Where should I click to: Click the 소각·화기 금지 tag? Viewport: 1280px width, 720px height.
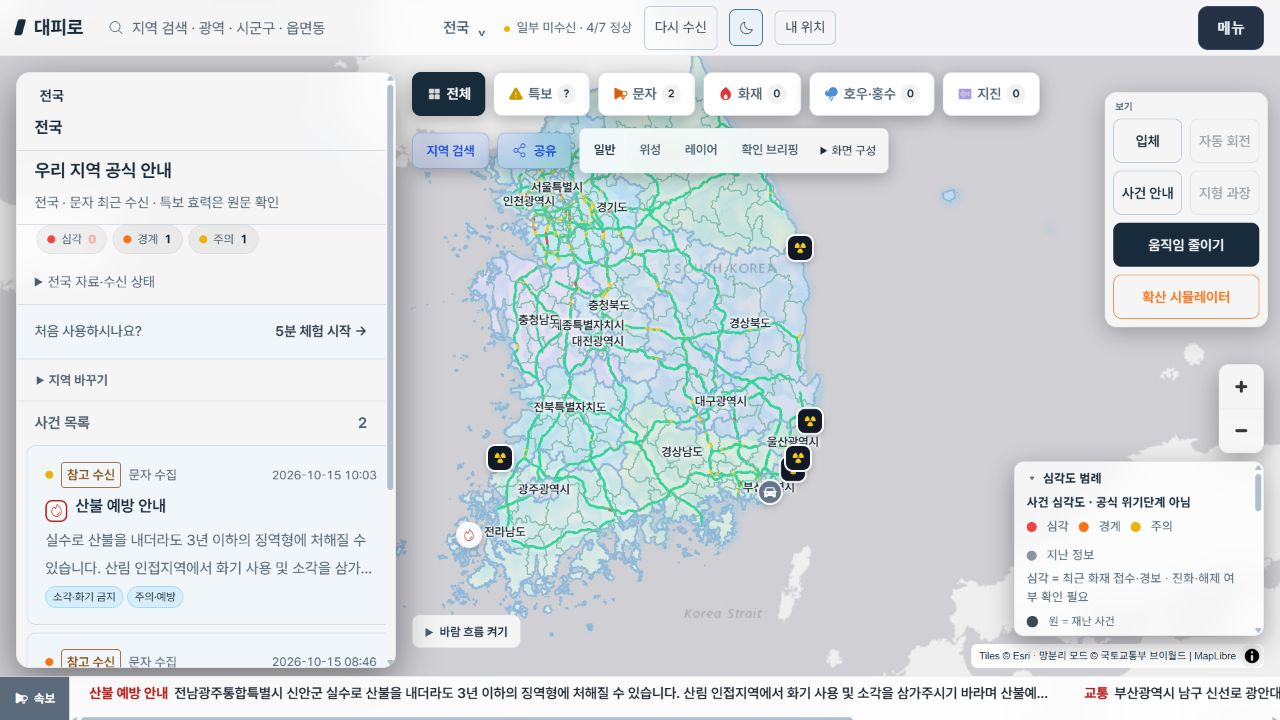point(85,597)
